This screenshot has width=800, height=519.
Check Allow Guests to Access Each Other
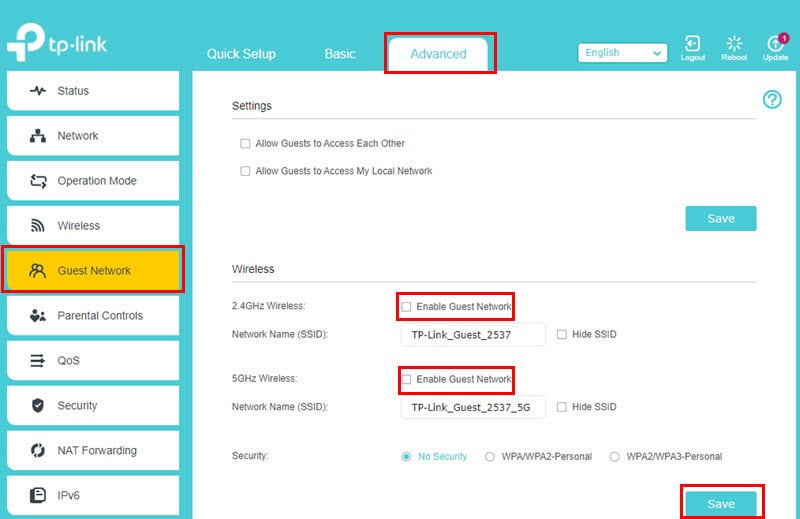coord(245,143)
